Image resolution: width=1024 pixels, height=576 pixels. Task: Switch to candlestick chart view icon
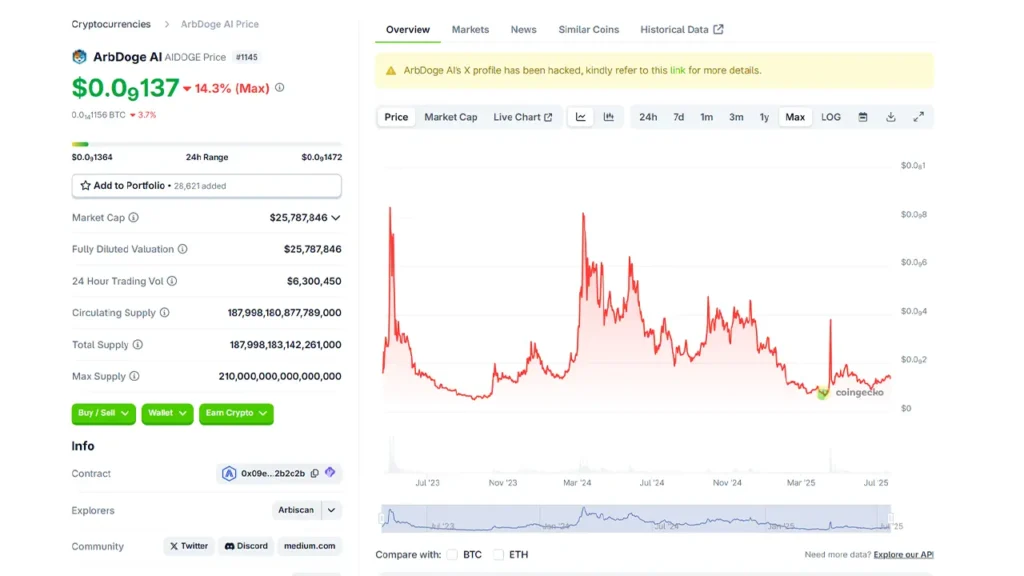click(x=609, y=117)
